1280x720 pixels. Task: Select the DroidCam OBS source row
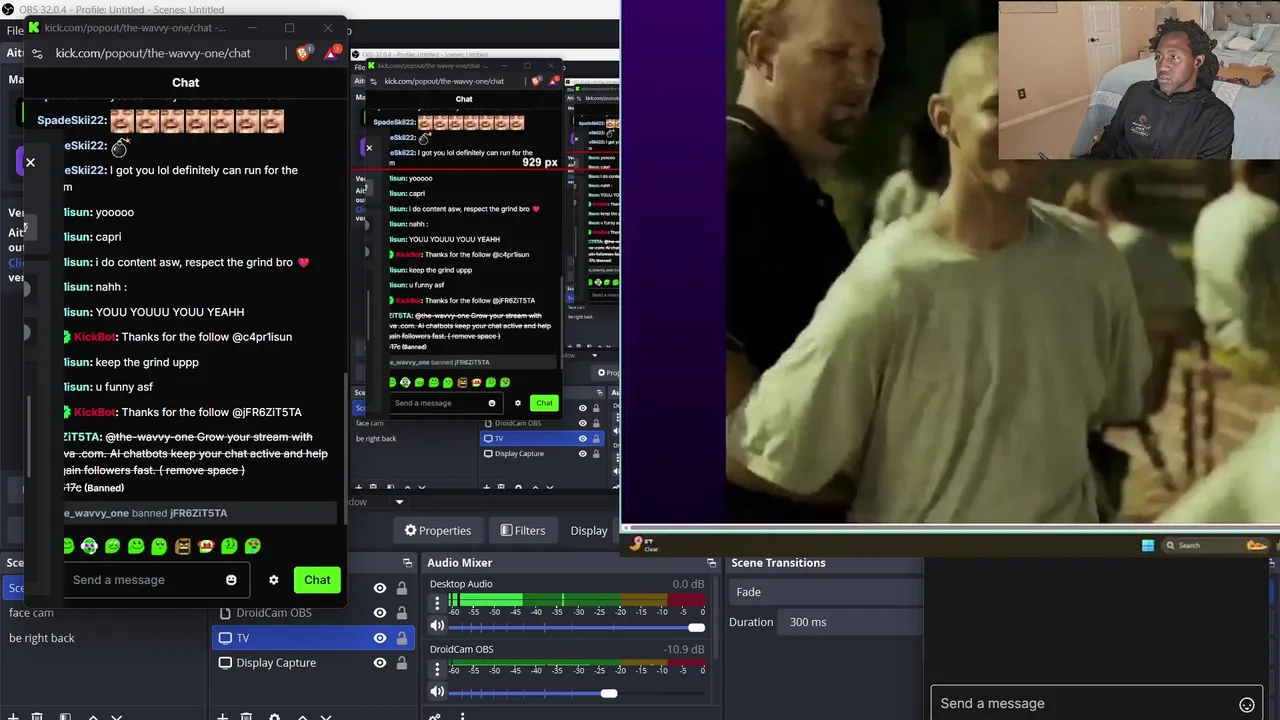point(314,613)
